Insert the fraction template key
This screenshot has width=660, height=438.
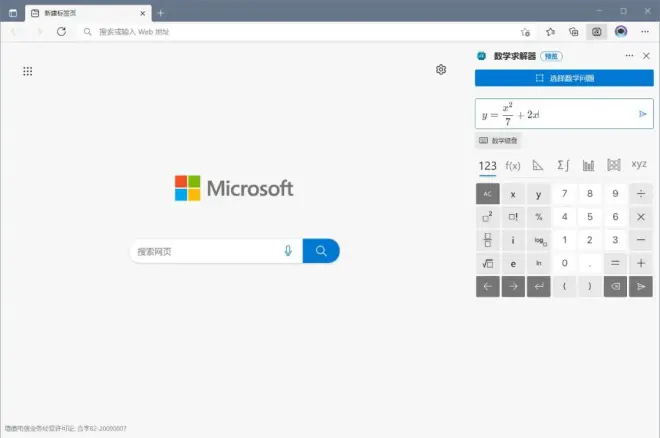[488, 240]
